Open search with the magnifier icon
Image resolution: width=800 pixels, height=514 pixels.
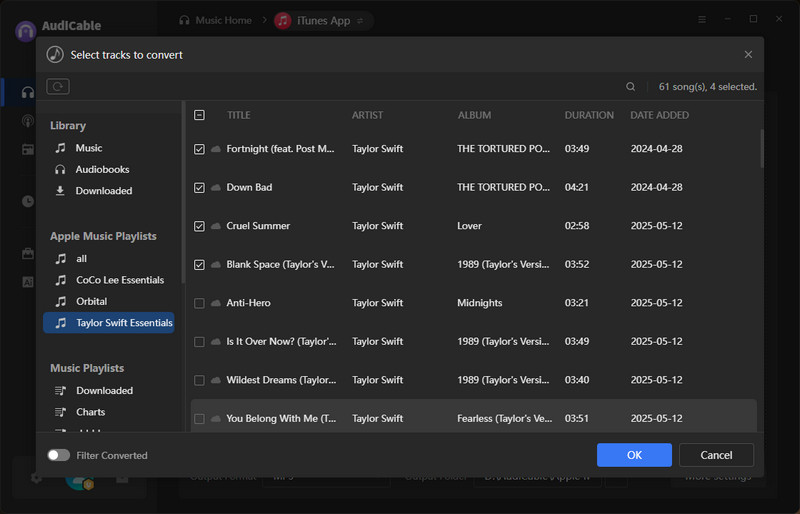click(x=631, y=87)
